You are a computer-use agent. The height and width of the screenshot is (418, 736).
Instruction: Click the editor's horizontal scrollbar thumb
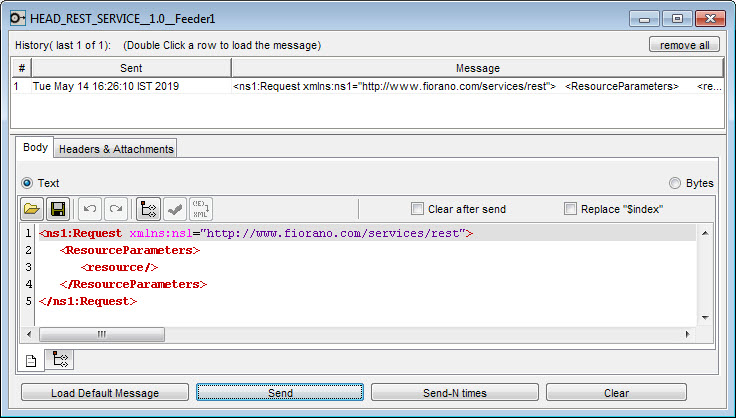click(x=102, y=334)
